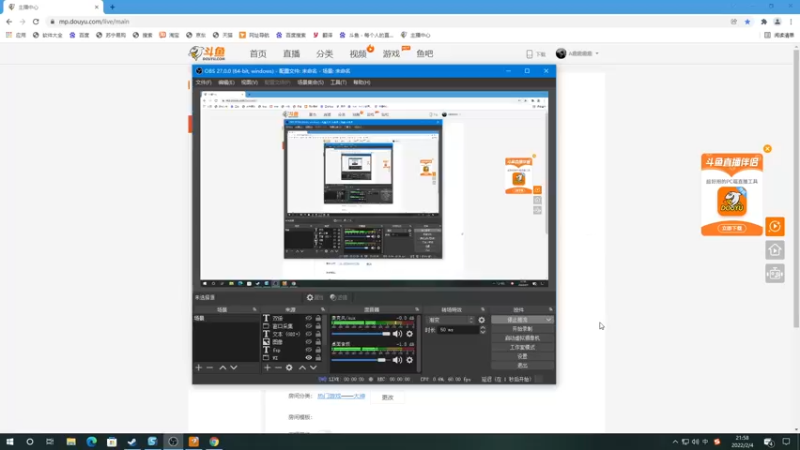Open settings gear for 麦克风/Aux audio channel
This screenshot has width=800, height=450.
(409, 334)
